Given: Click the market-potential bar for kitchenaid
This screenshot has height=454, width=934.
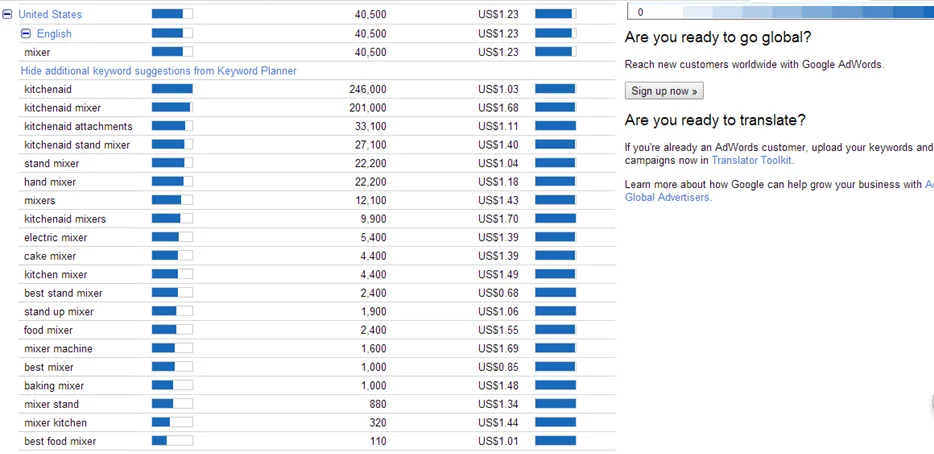Looking at the screenshot, I should point(172,89).
